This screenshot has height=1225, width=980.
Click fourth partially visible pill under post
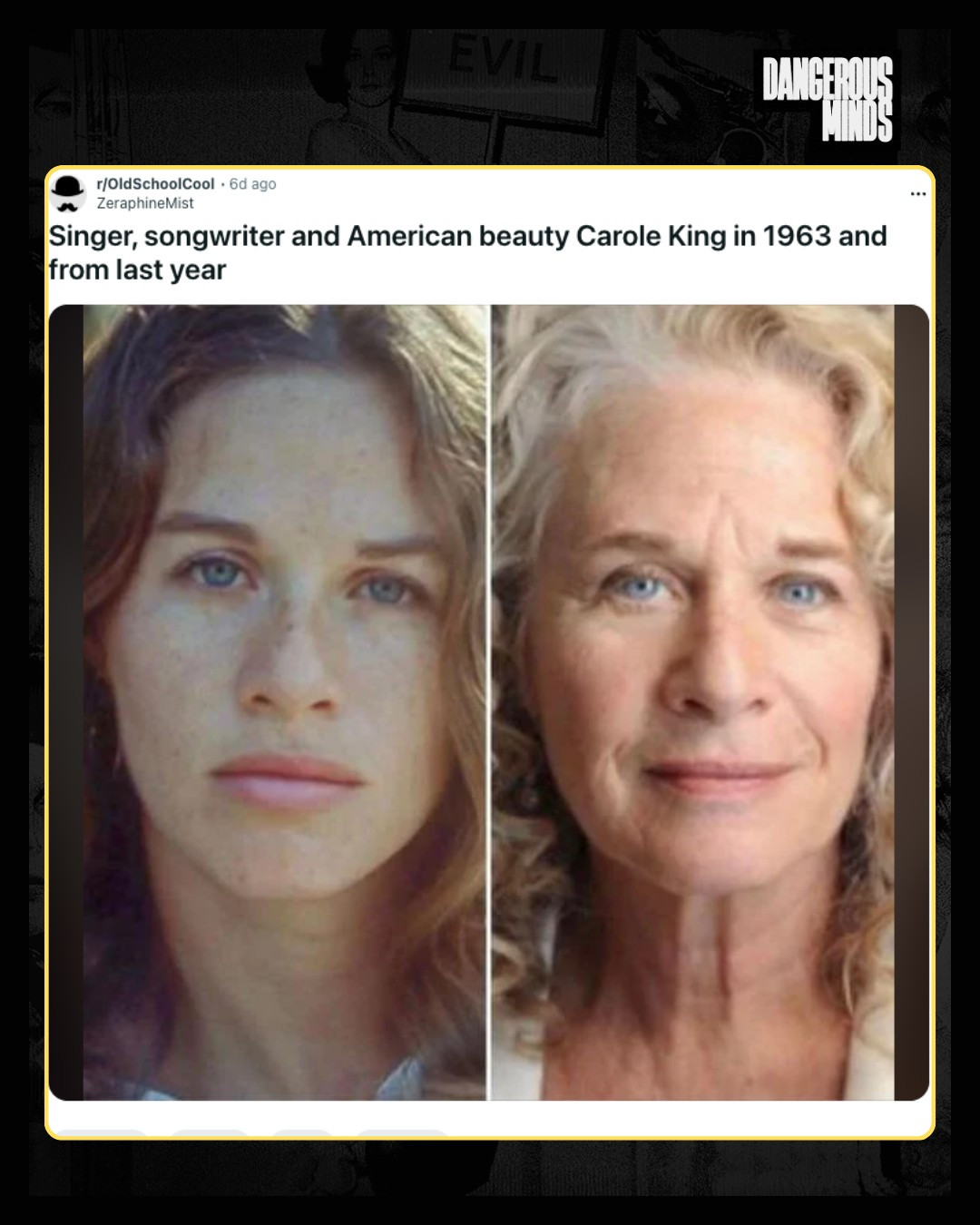[401, 1132]
